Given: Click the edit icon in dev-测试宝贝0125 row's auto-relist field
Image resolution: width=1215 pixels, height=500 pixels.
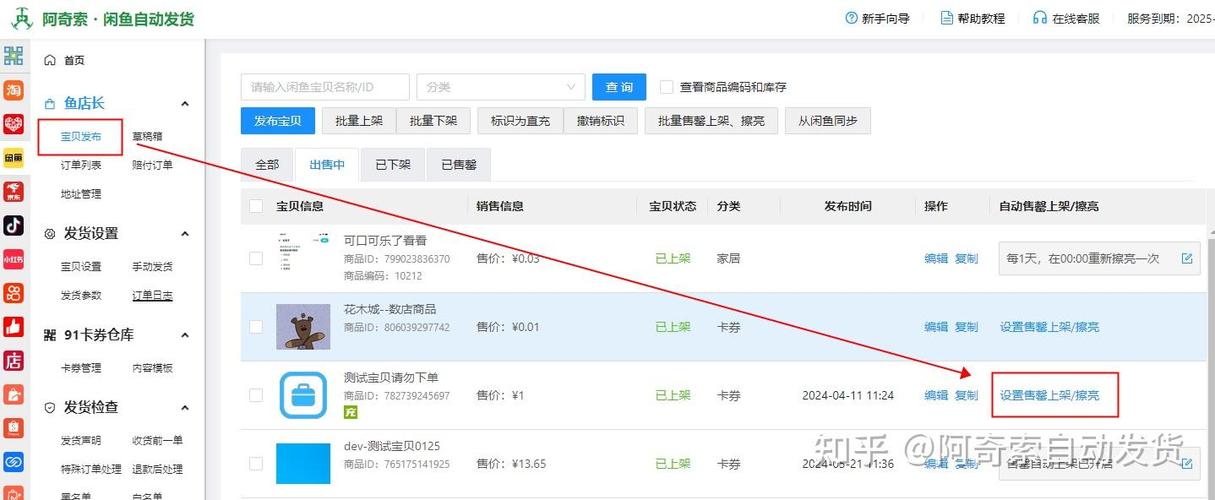Looking at the screenshot, I should pos(1187,464).
